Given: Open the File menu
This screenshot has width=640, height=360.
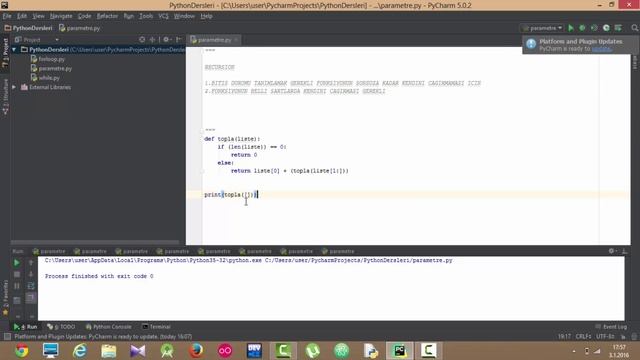Looking at the screenshot, I should pos(7,16).
